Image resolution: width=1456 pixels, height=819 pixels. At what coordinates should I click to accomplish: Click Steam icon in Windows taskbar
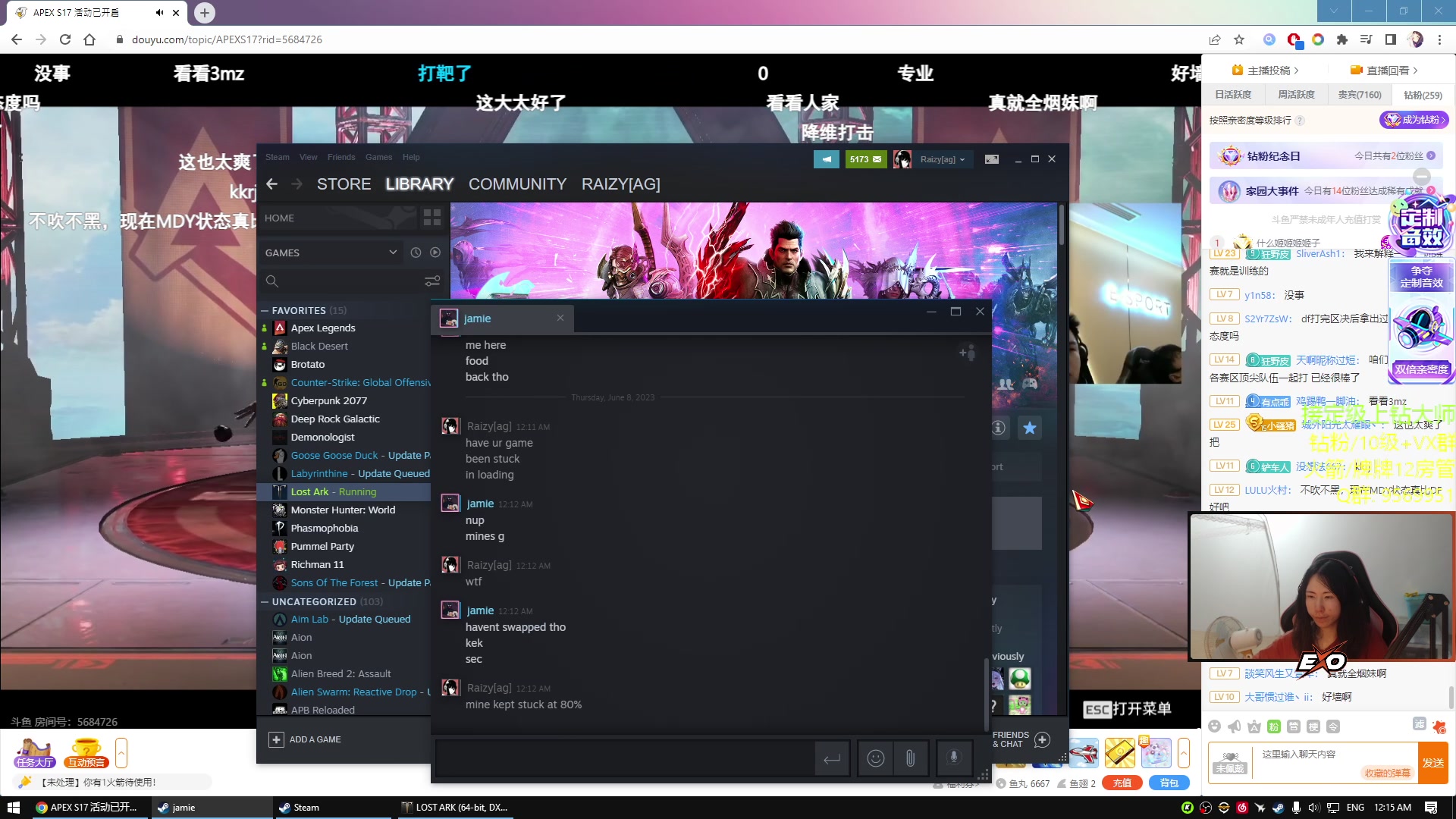299,808
